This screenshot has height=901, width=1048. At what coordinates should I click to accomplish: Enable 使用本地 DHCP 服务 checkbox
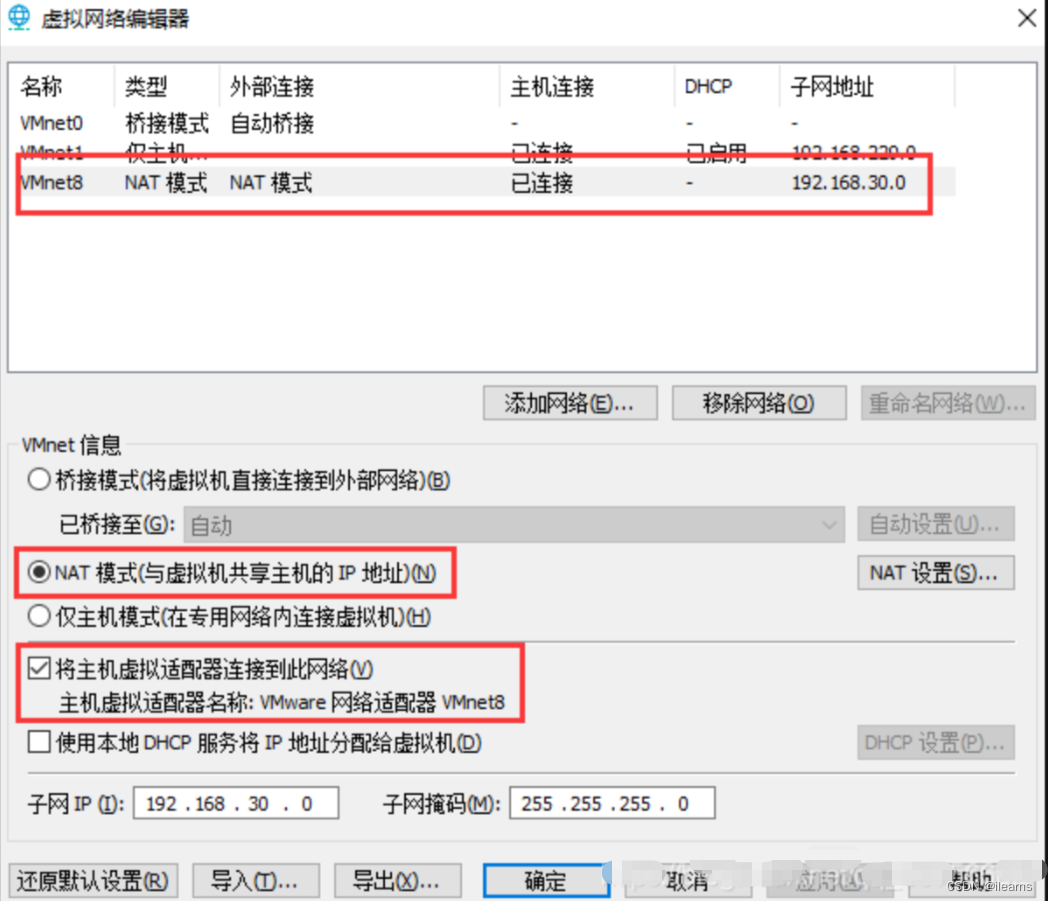click(x=39, y=742)
